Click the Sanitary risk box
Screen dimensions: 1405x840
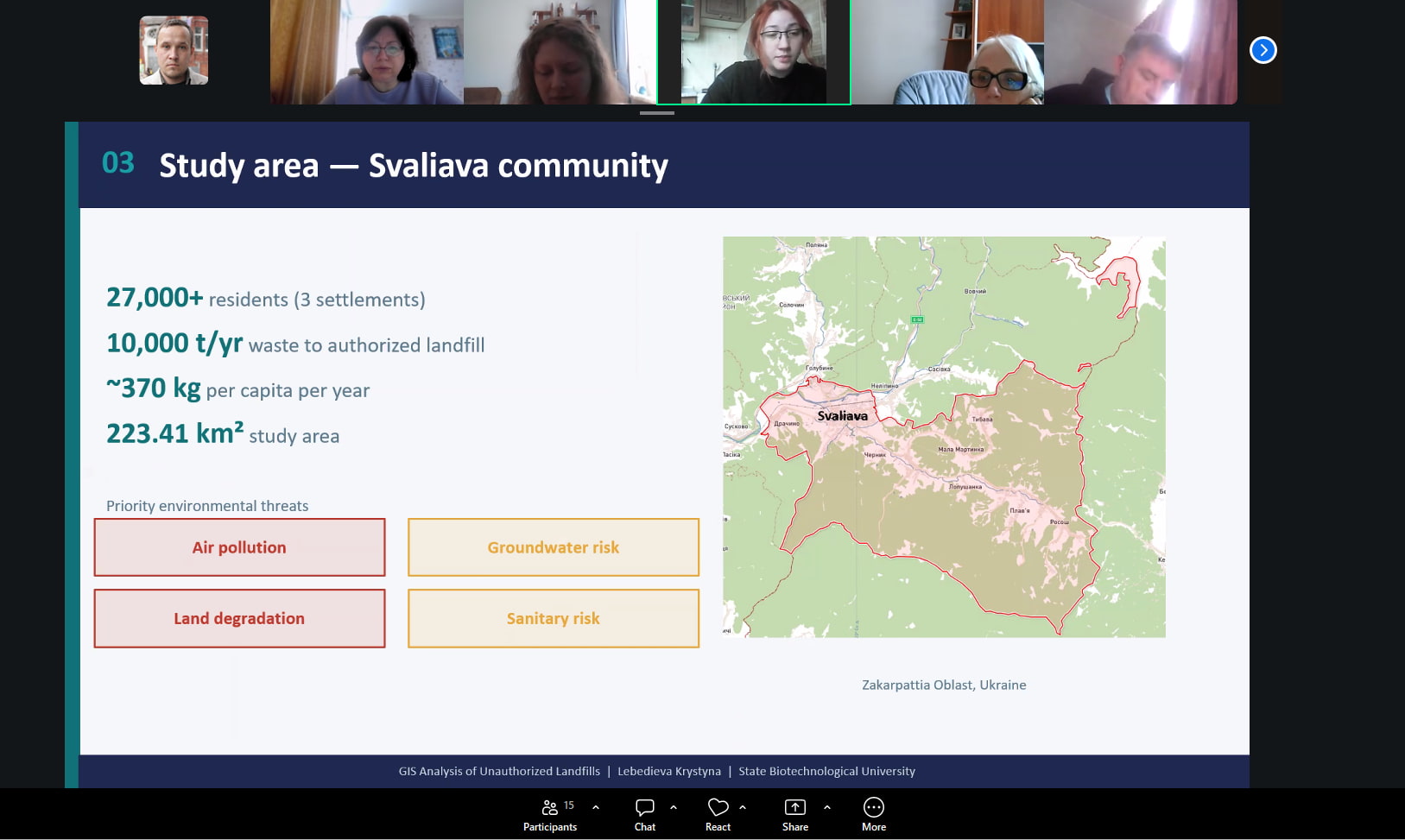(553, 618)
